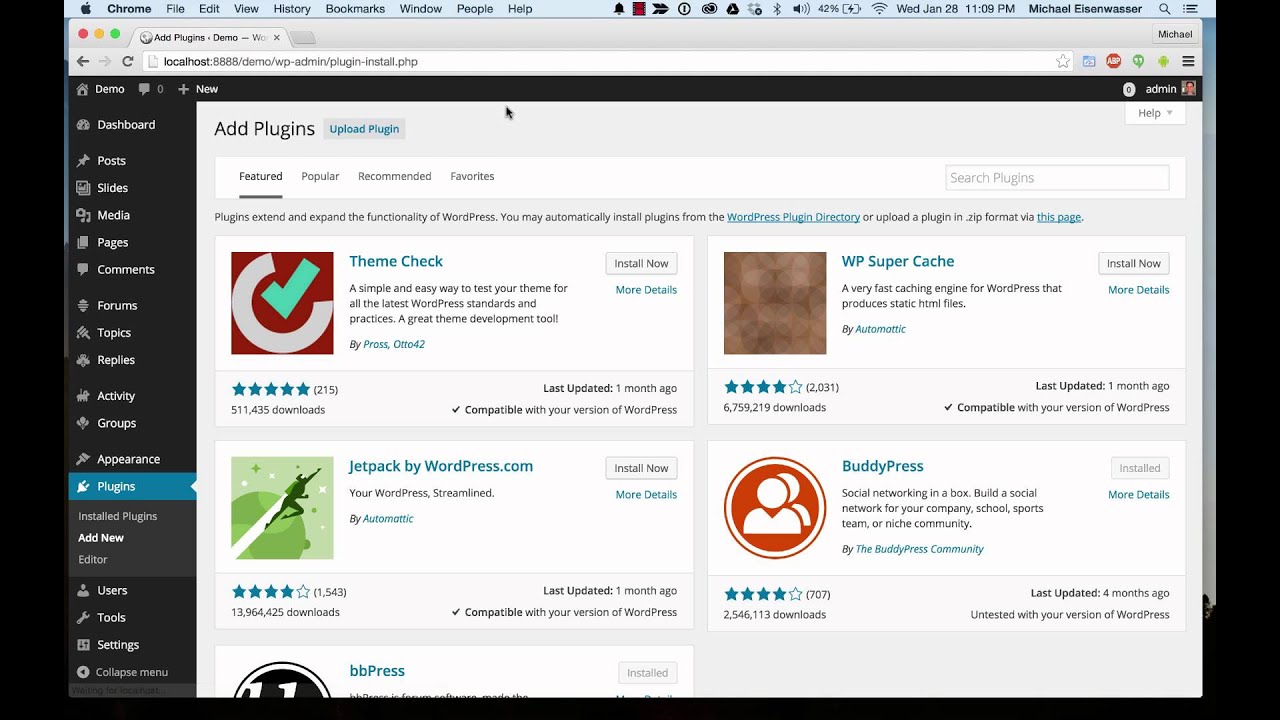Screen dimensions: 1280x720
Task: Open the Theme Check plugin title
Action: coord(396,262)
